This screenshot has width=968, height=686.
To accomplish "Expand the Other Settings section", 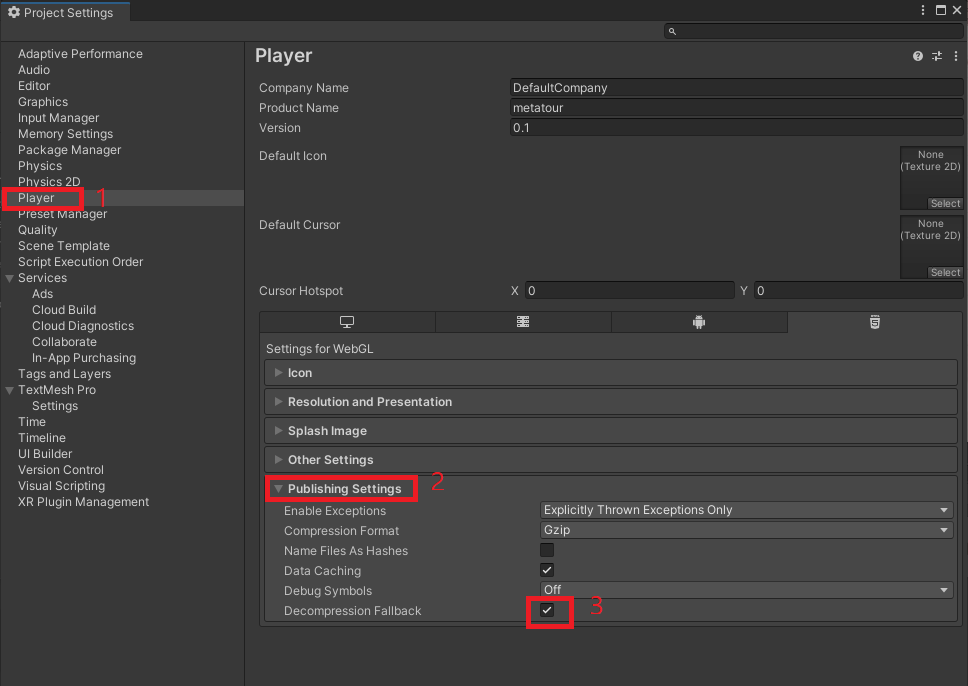I will tap(611, 460).
